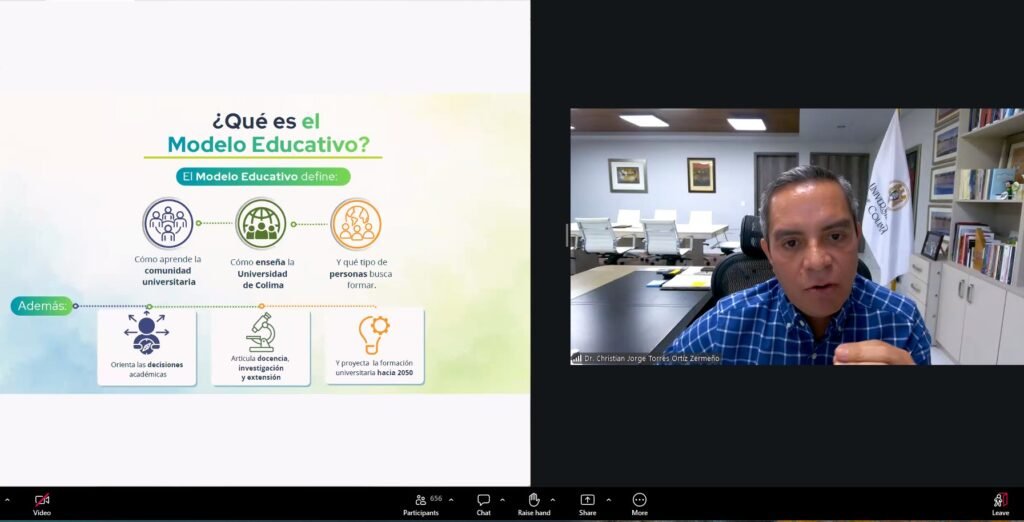Click the 'Orienta las decisiones académicas' card text

[x=147, y=369]
